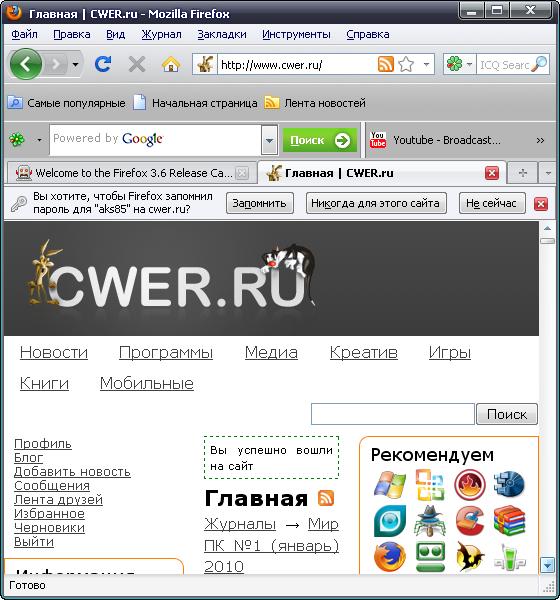The width and height of the screenshot is (560, 600).
Task: Open a new tab with plus button
Action: tap(522, 173)
